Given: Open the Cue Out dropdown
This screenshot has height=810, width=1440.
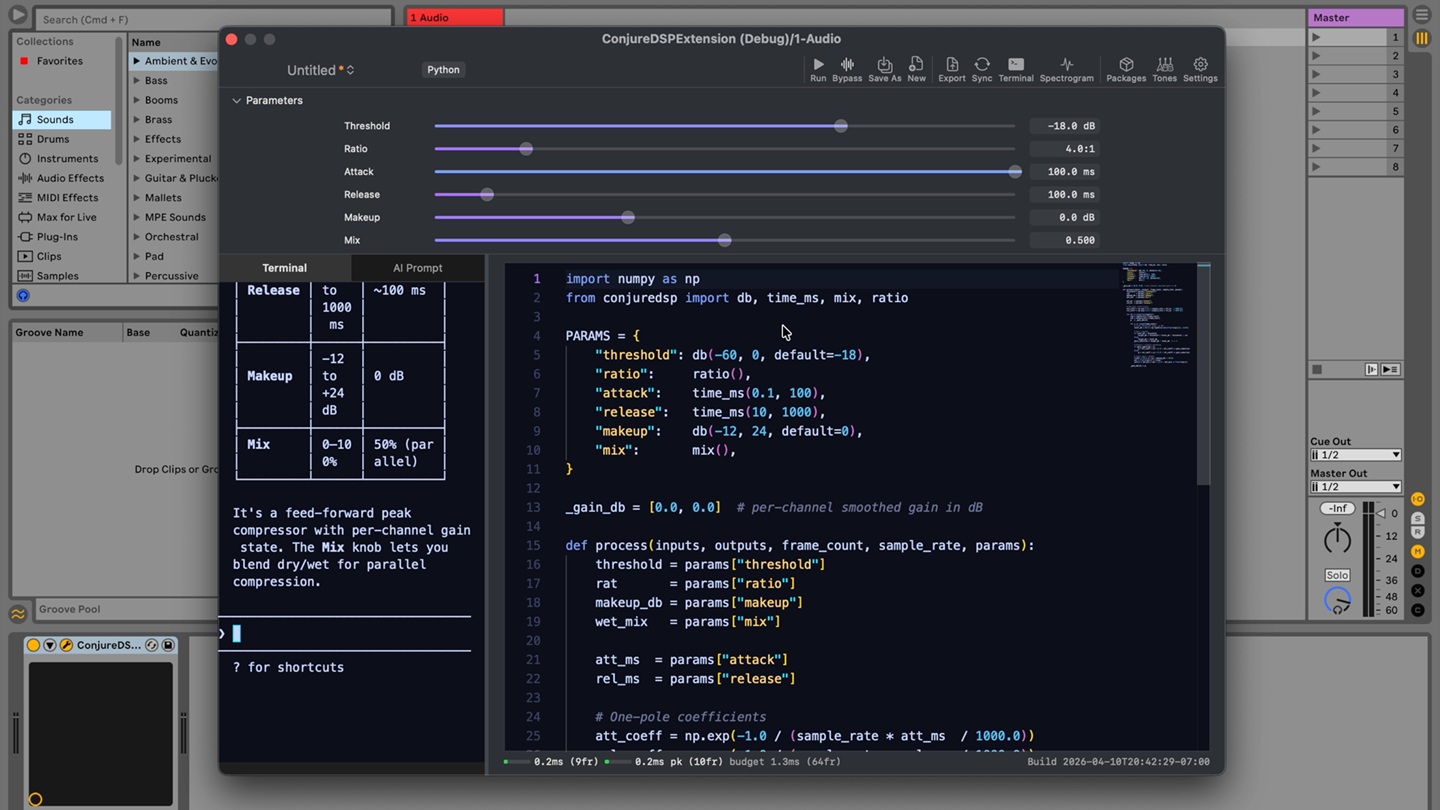Looking at the screenshot, I should (1355, 455).
